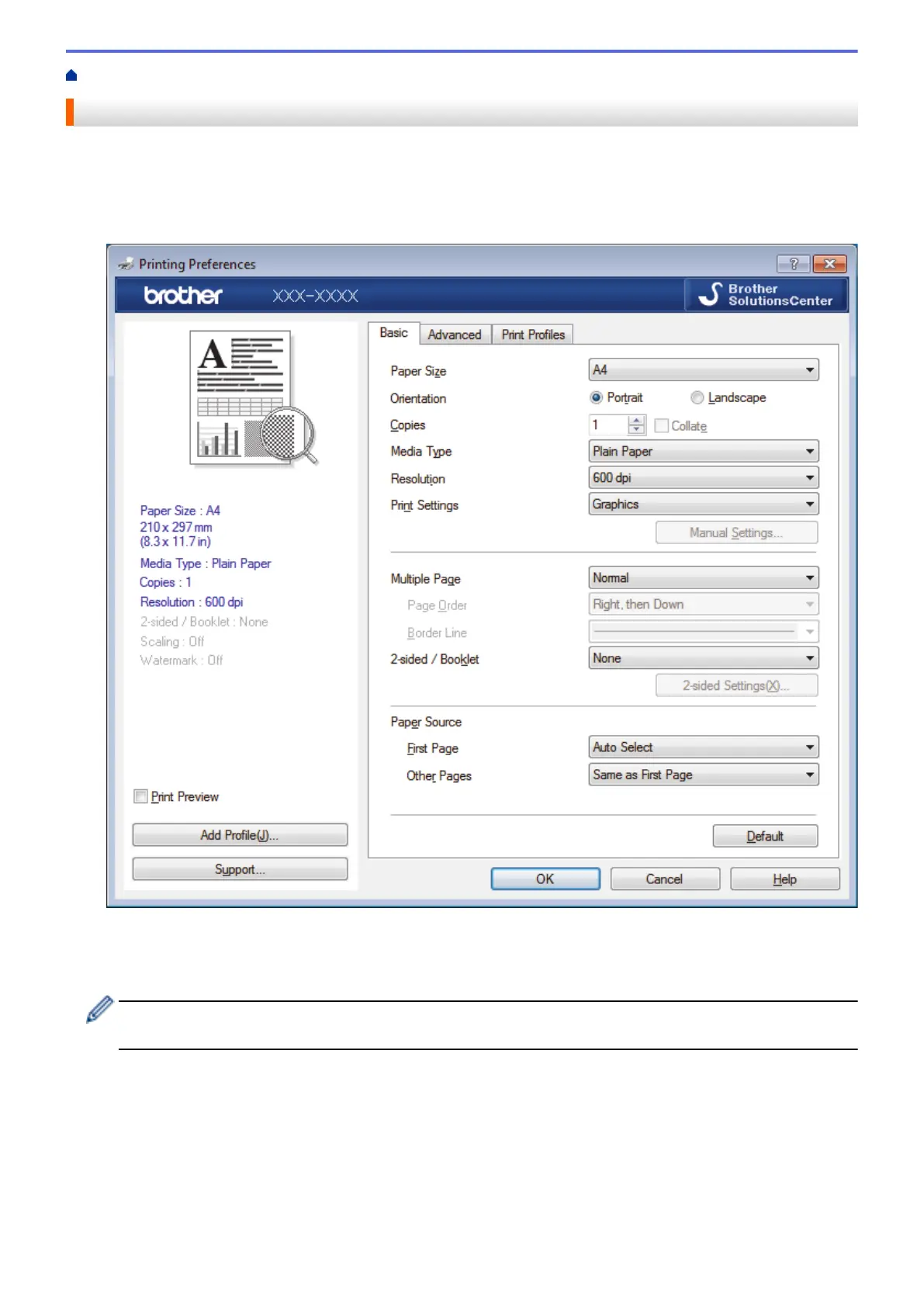Viewport: 924px width, 1307px height.
Task: Switch to the Print Profiles tab
Action: click(x=533, y=335)
